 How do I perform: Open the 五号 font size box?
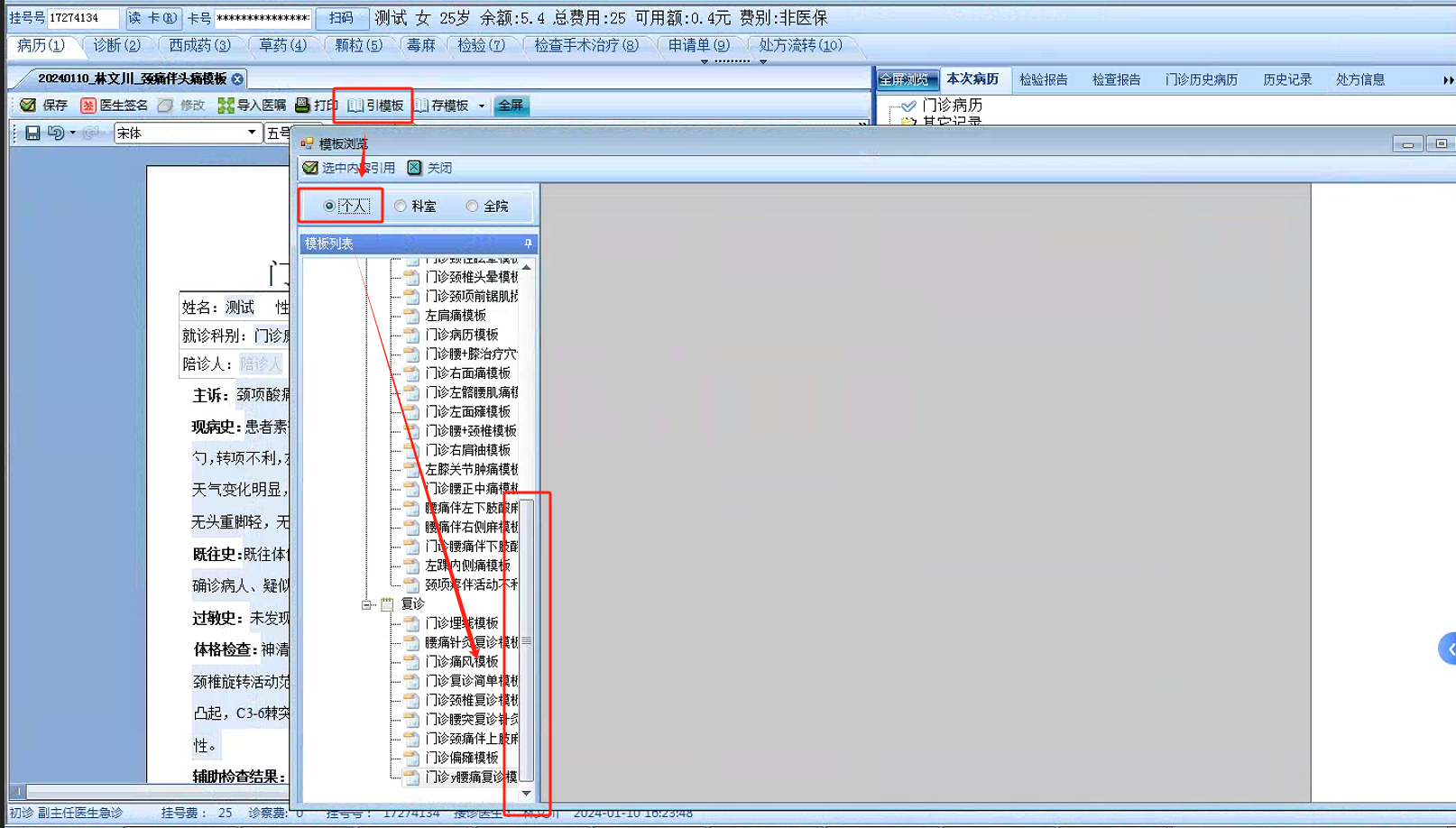(x=277, y=133)
